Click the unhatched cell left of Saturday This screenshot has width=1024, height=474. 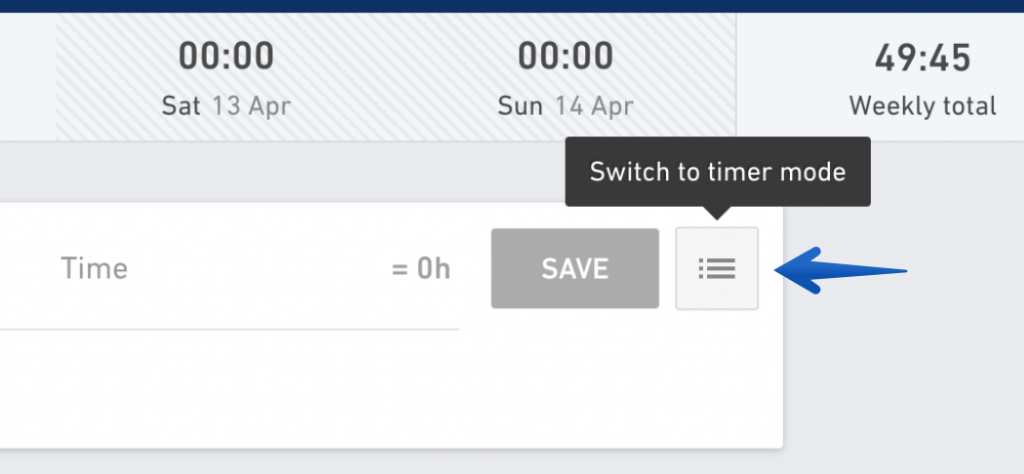tap(27, 76)
